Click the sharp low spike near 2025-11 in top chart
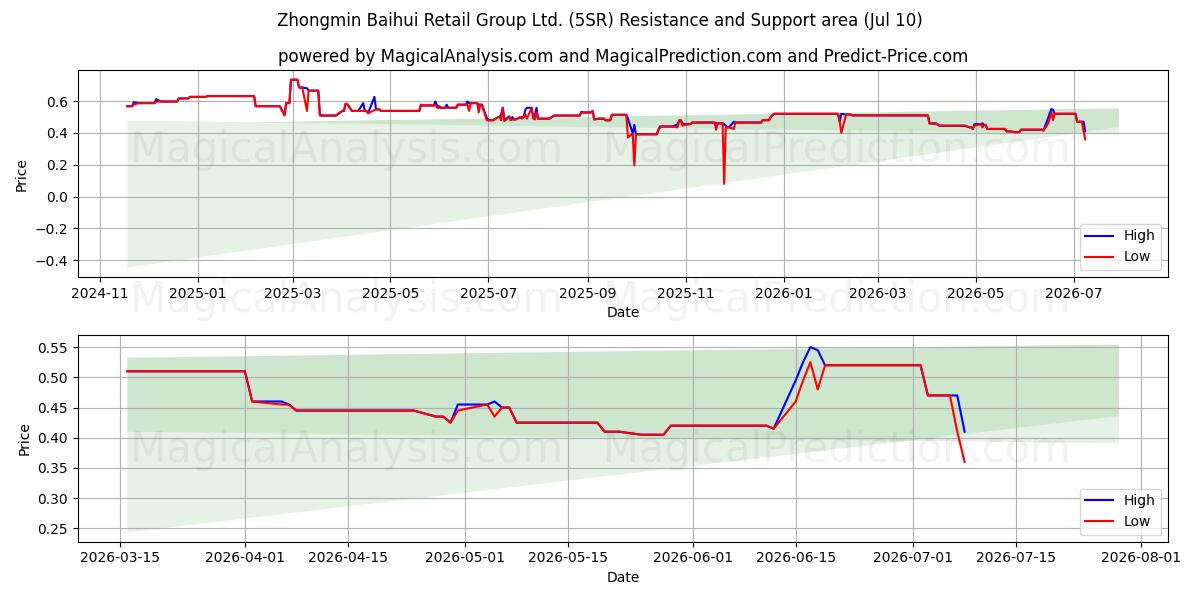 [724, 183]
